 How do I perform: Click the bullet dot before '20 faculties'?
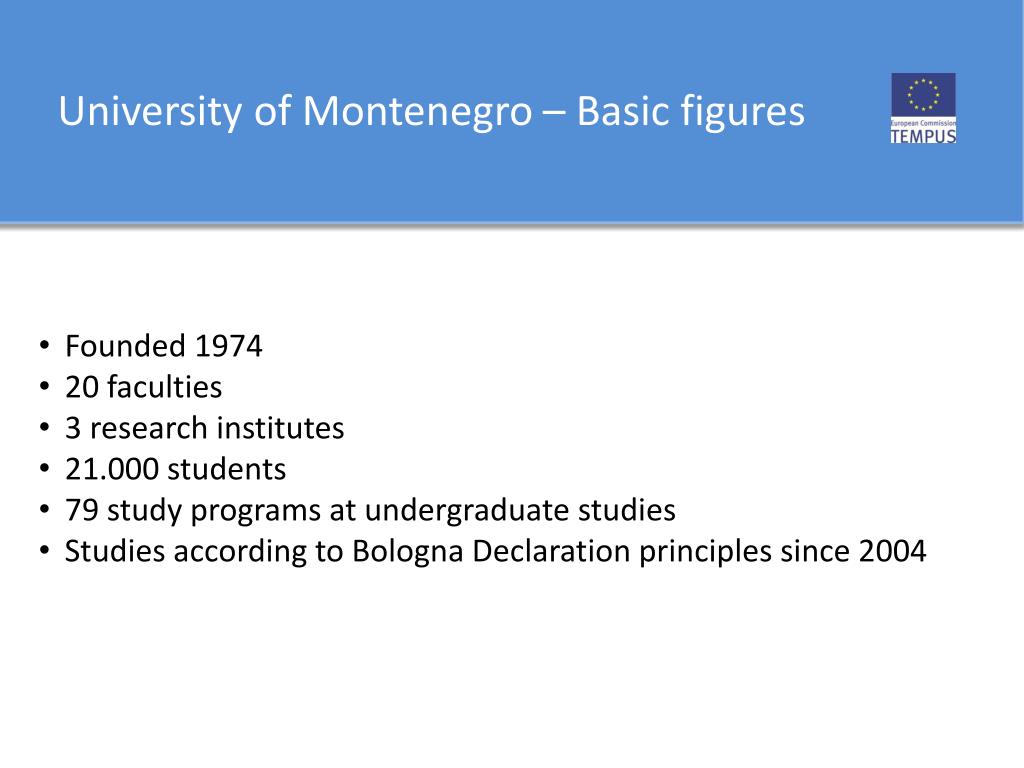point(44,386)
